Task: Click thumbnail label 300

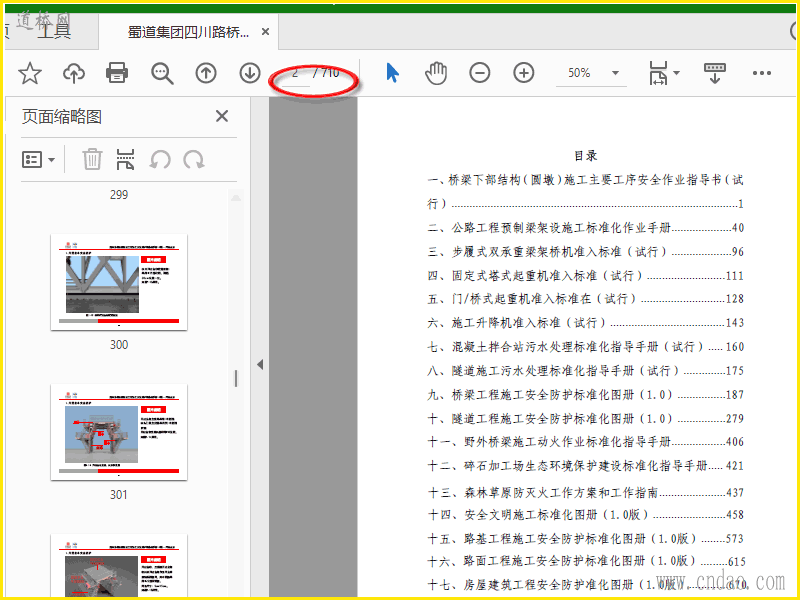Action: pyautogui.click(x=119, y=344)
